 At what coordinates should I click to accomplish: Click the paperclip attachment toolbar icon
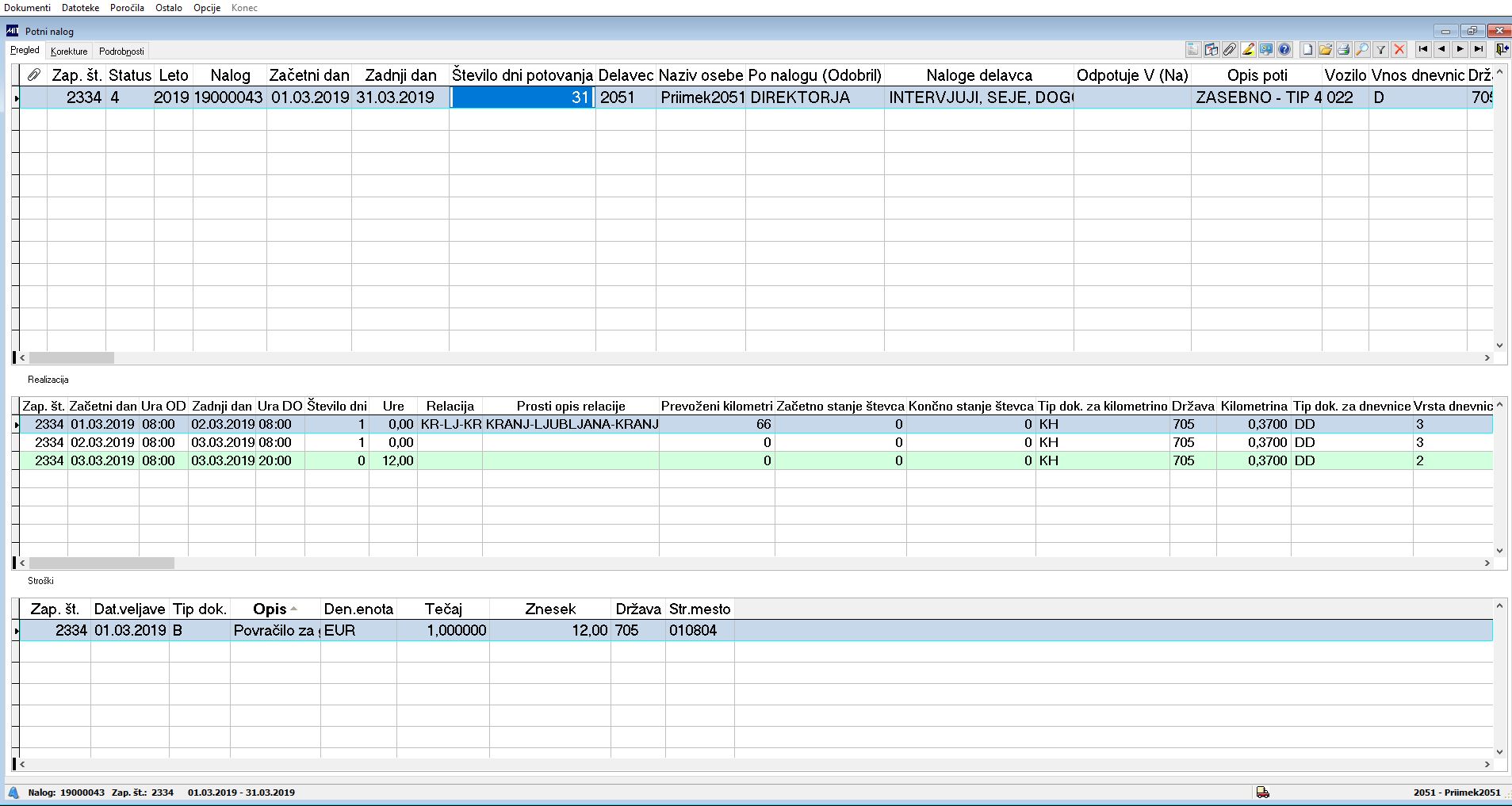click(1230, 49)
